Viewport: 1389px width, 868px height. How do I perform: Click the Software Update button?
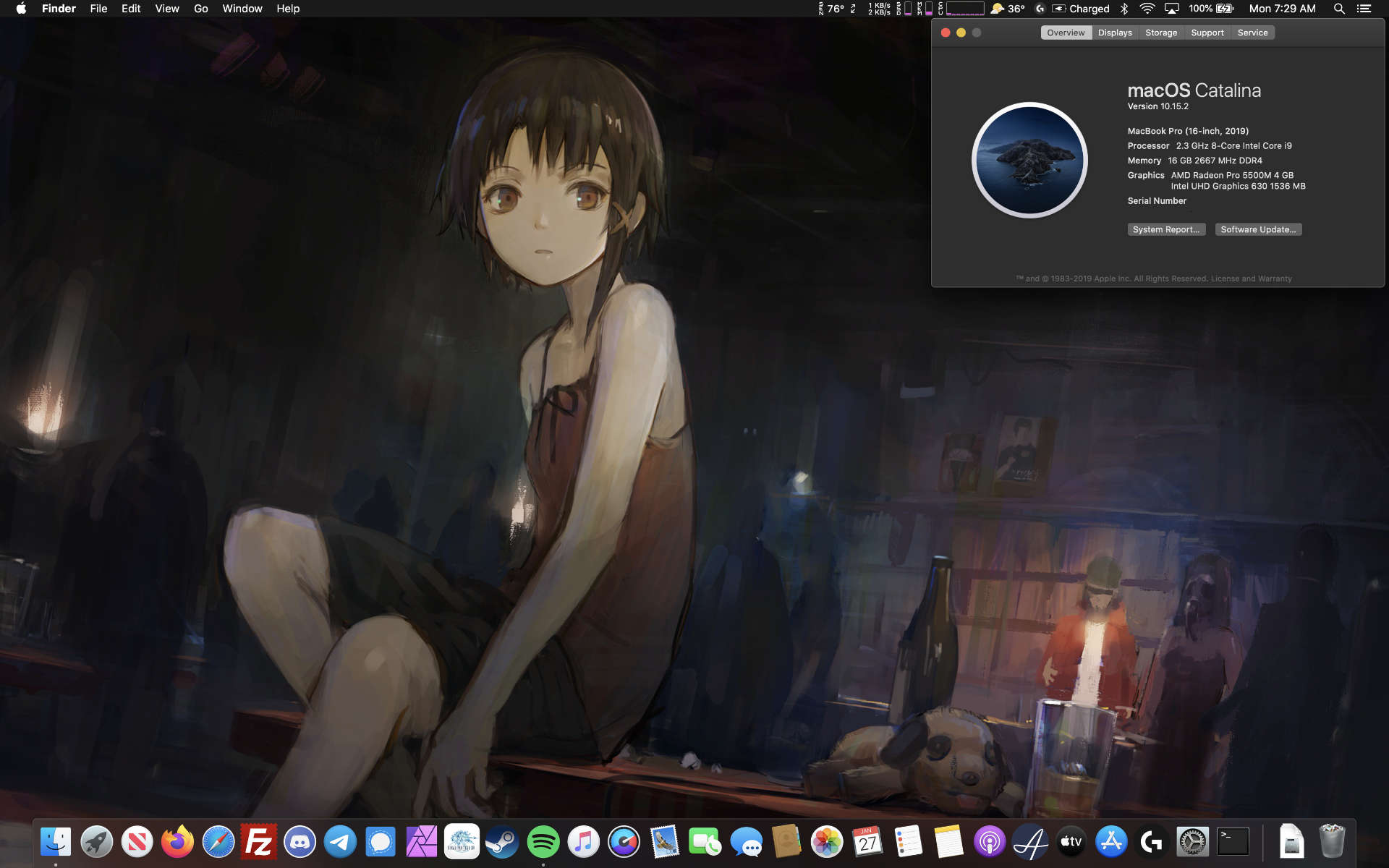(x=1258, y=229)
